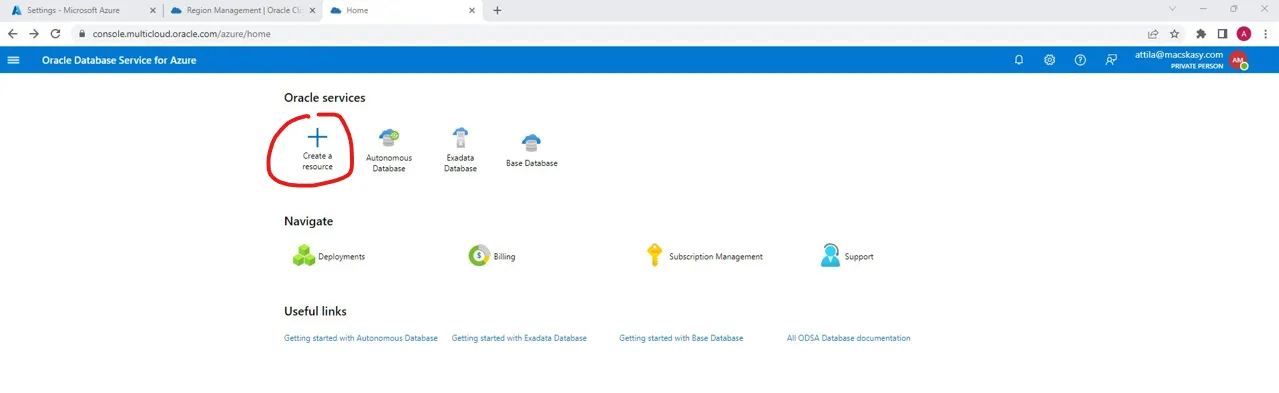Open Getting started with Base Database link
The height and width of the screenshot is (393, 1279).
click(681, 338)
